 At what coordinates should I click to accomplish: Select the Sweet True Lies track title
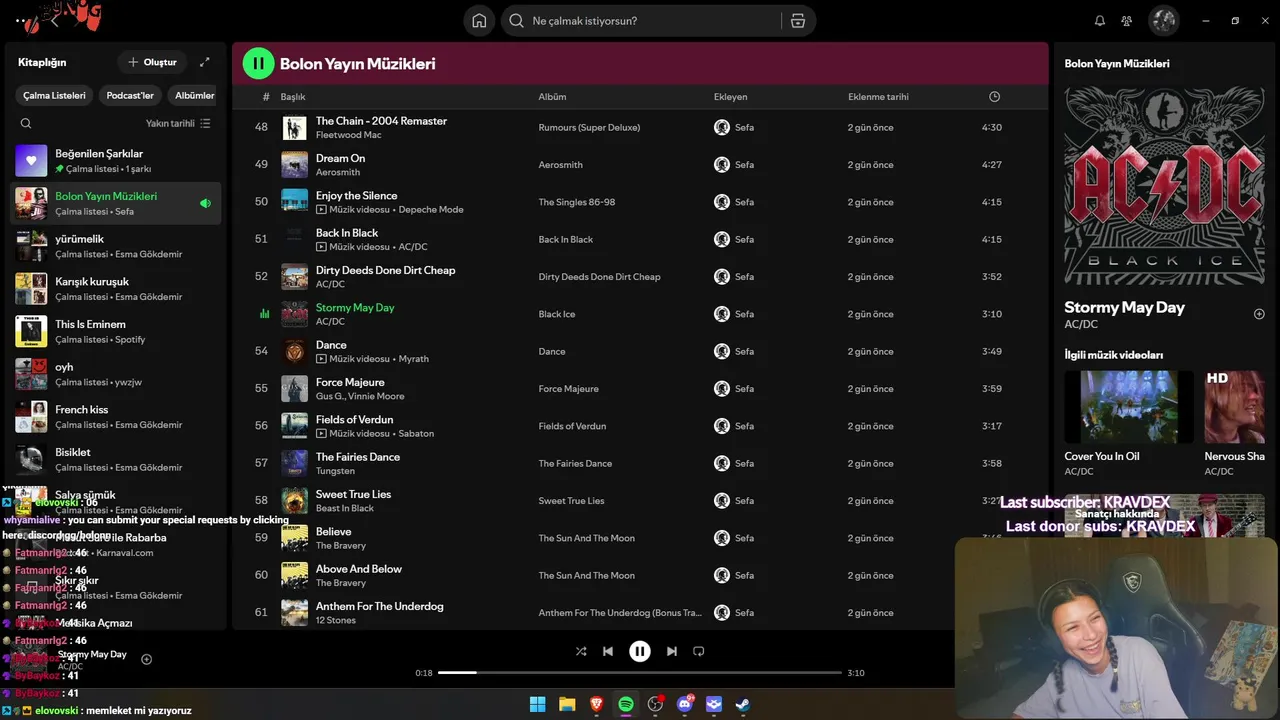tap(353, 494)
